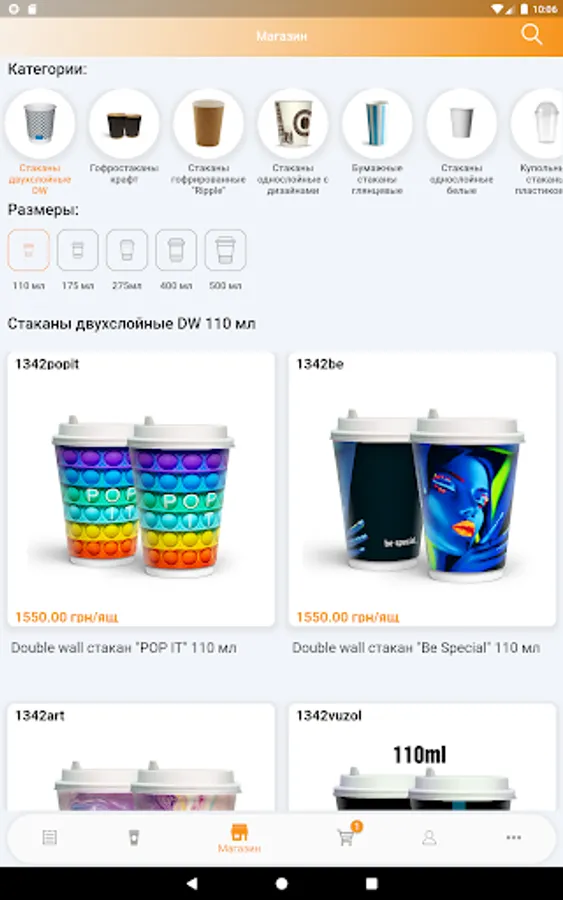Open the user profile icon
This screenshot has height=900, width=563.
point(429,837)
